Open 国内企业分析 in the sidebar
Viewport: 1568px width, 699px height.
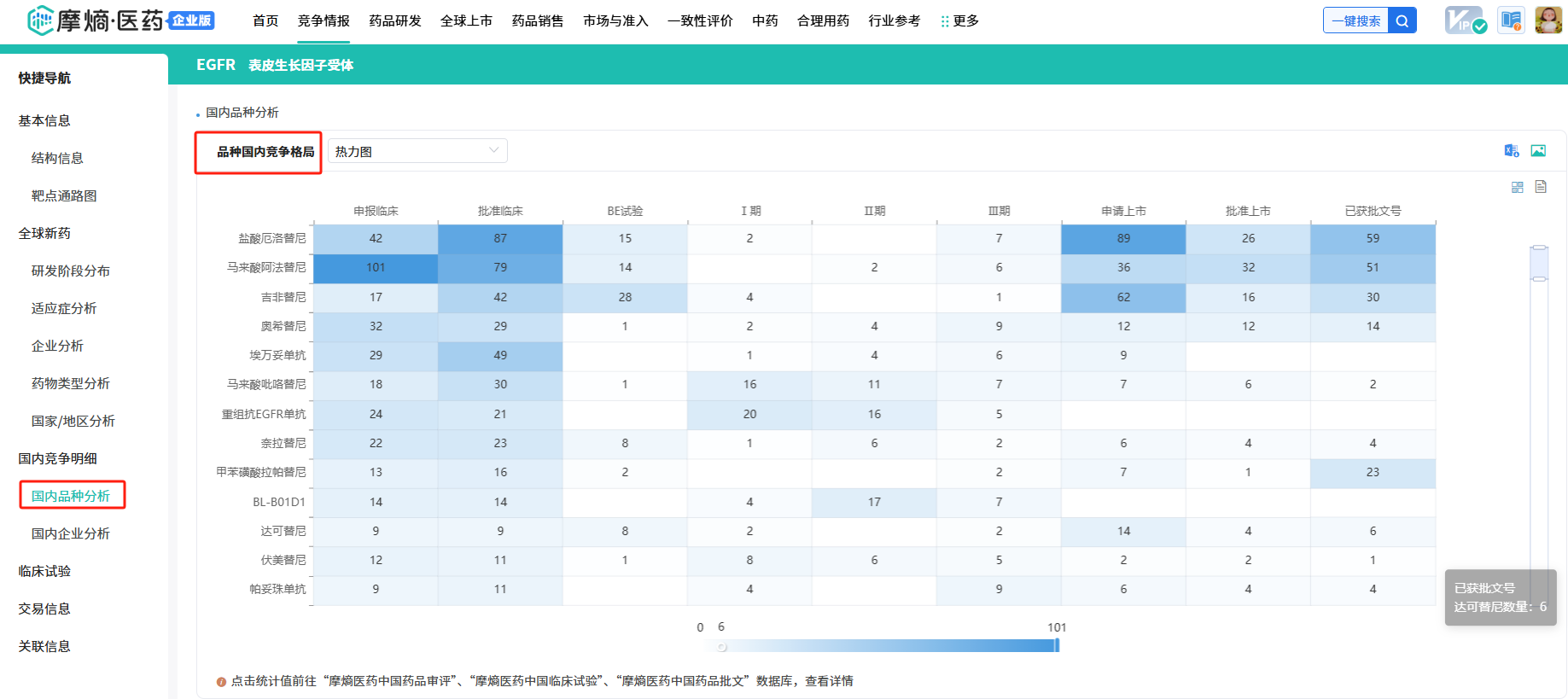click(71, 533)
